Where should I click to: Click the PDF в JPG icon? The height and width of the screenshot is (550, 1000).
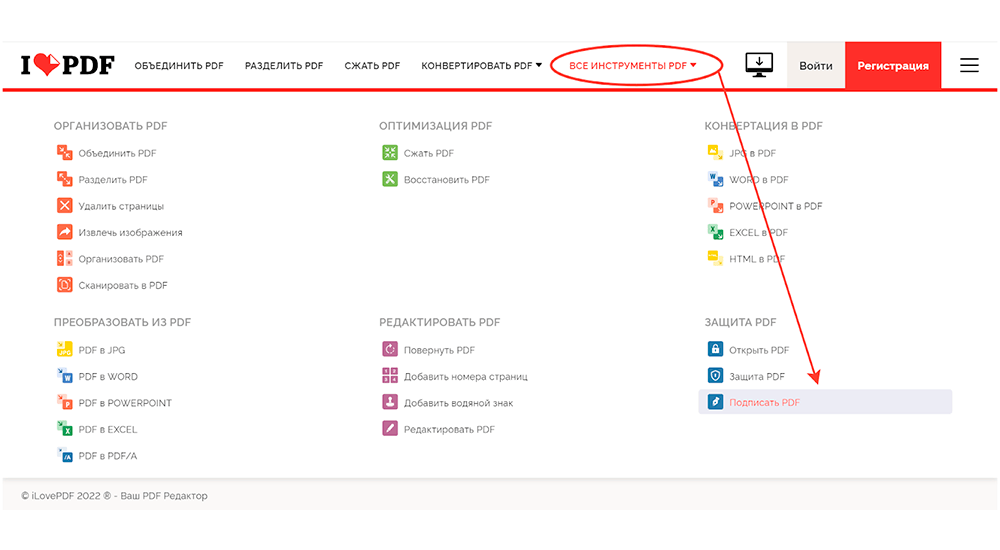tap(64, 350)
